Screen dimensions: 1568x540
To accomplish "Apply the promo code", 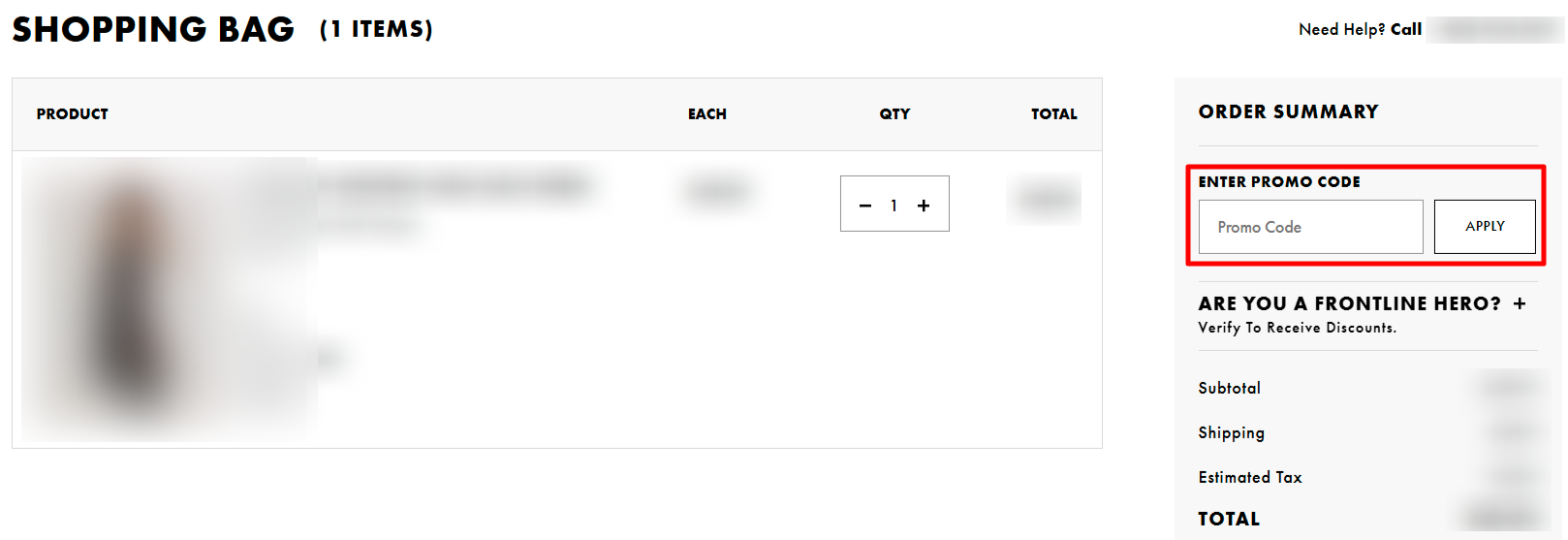I will [1485, 227].
